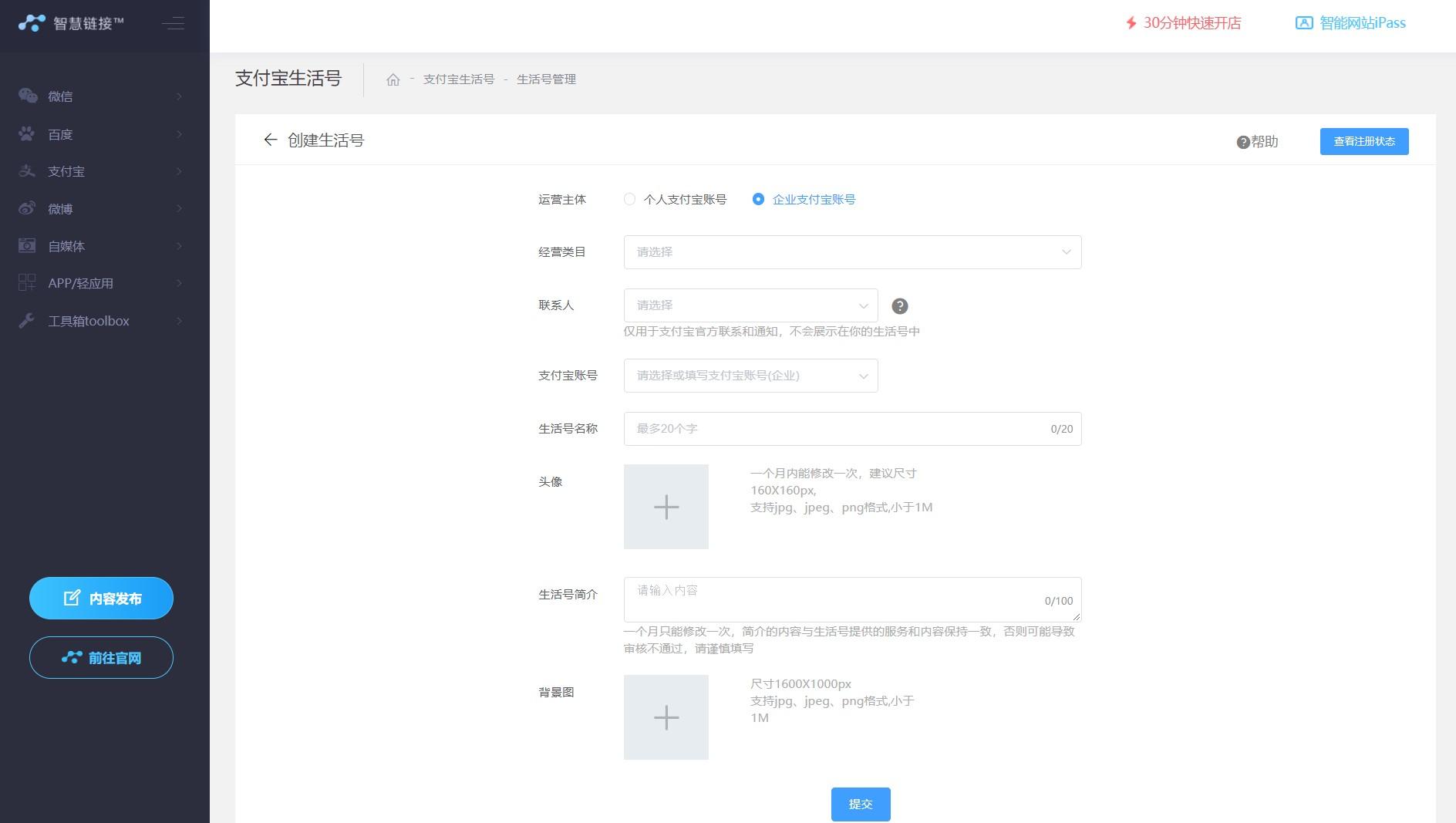The image size is (1456, 823).
Task: Open the 生活号管理 breadcrumb item
Action: tap(547, 79)
